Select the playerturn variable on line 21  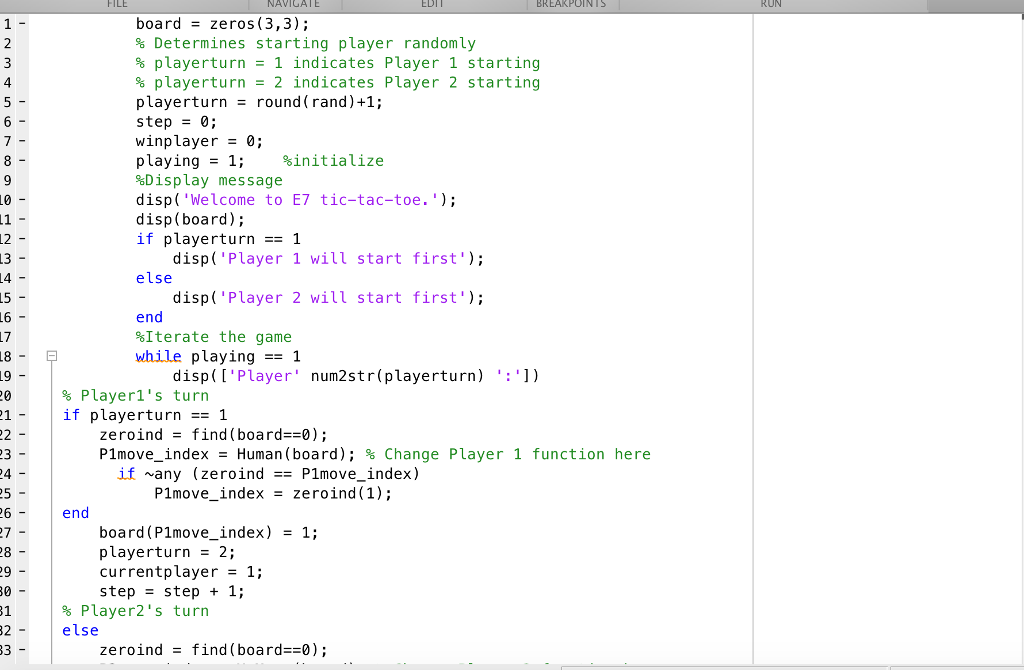(135, 414)
